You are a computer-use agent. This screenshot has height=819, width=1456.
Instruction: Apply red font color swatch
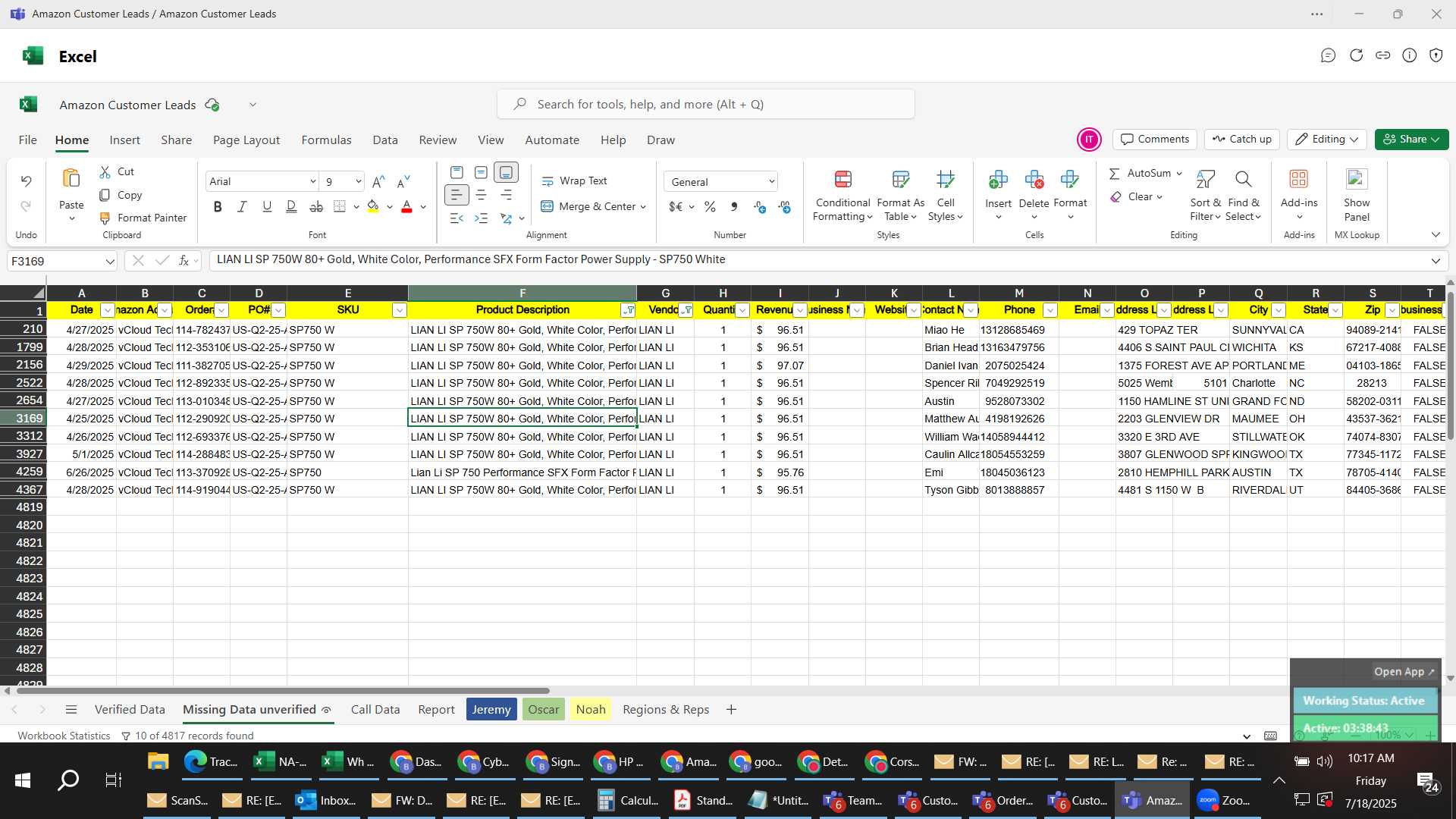pyautogui.click(x=406, y=206)
